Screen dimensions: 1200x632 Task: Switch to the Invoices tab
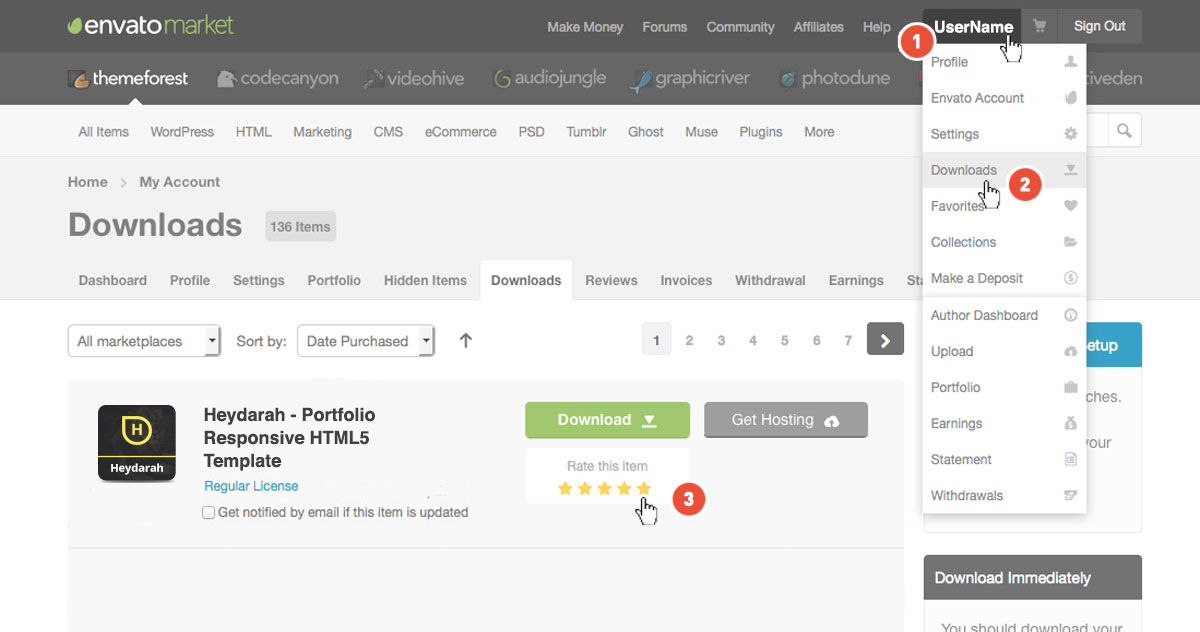(686, 280)
